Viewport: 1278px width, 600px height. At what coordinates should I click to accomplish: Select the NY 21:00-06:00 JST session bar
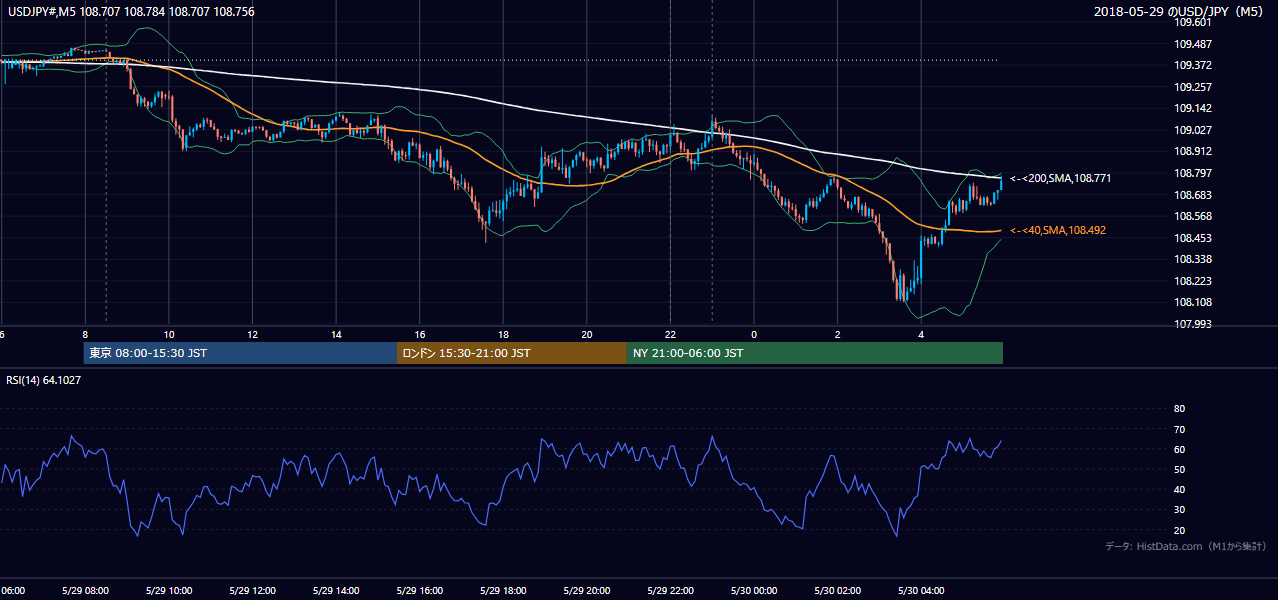pos(815,353)
